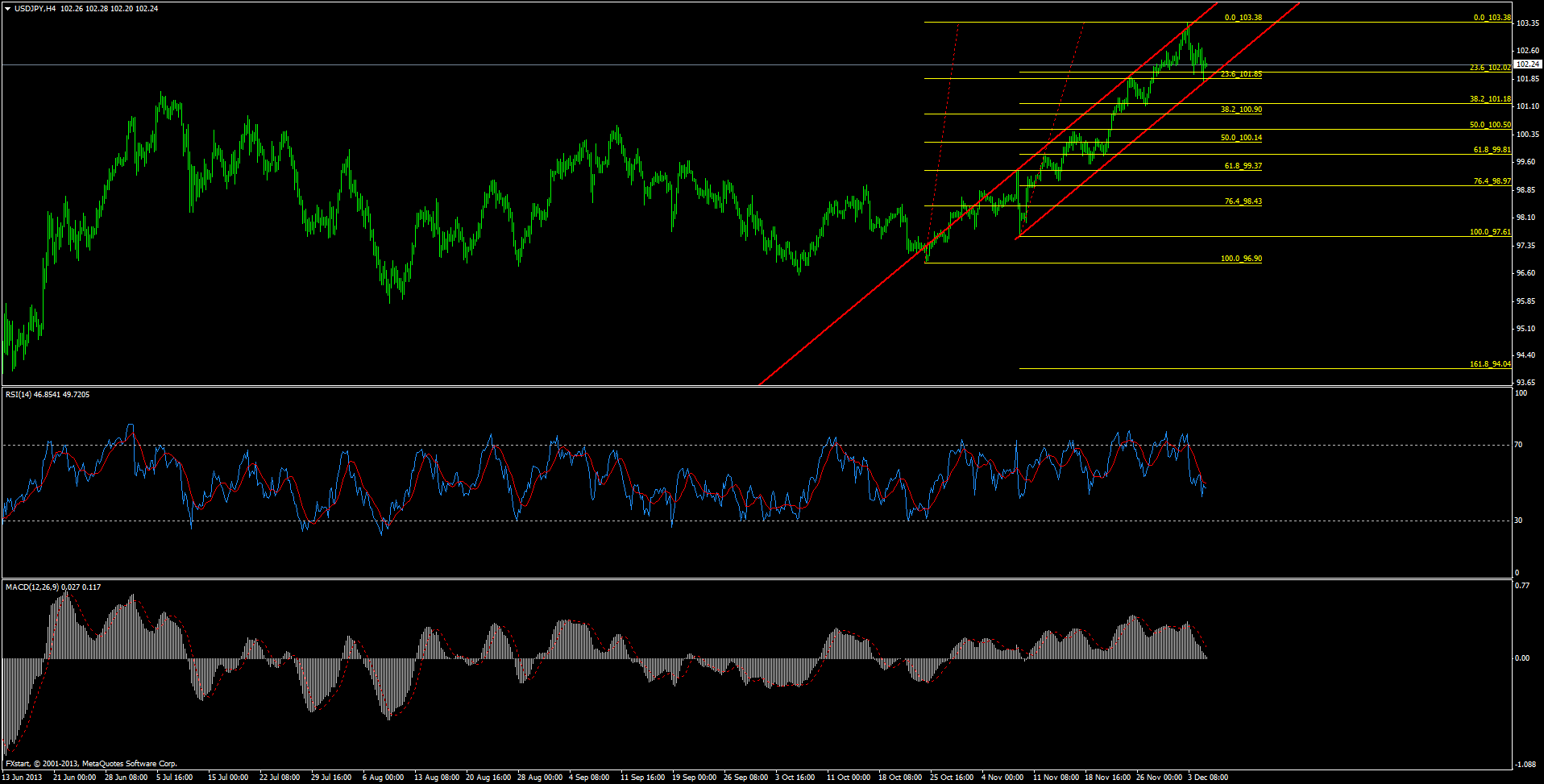Select Fibonacci label 61.8_99.37
Screen dimensions: 1544x784
pos(1243,166)
